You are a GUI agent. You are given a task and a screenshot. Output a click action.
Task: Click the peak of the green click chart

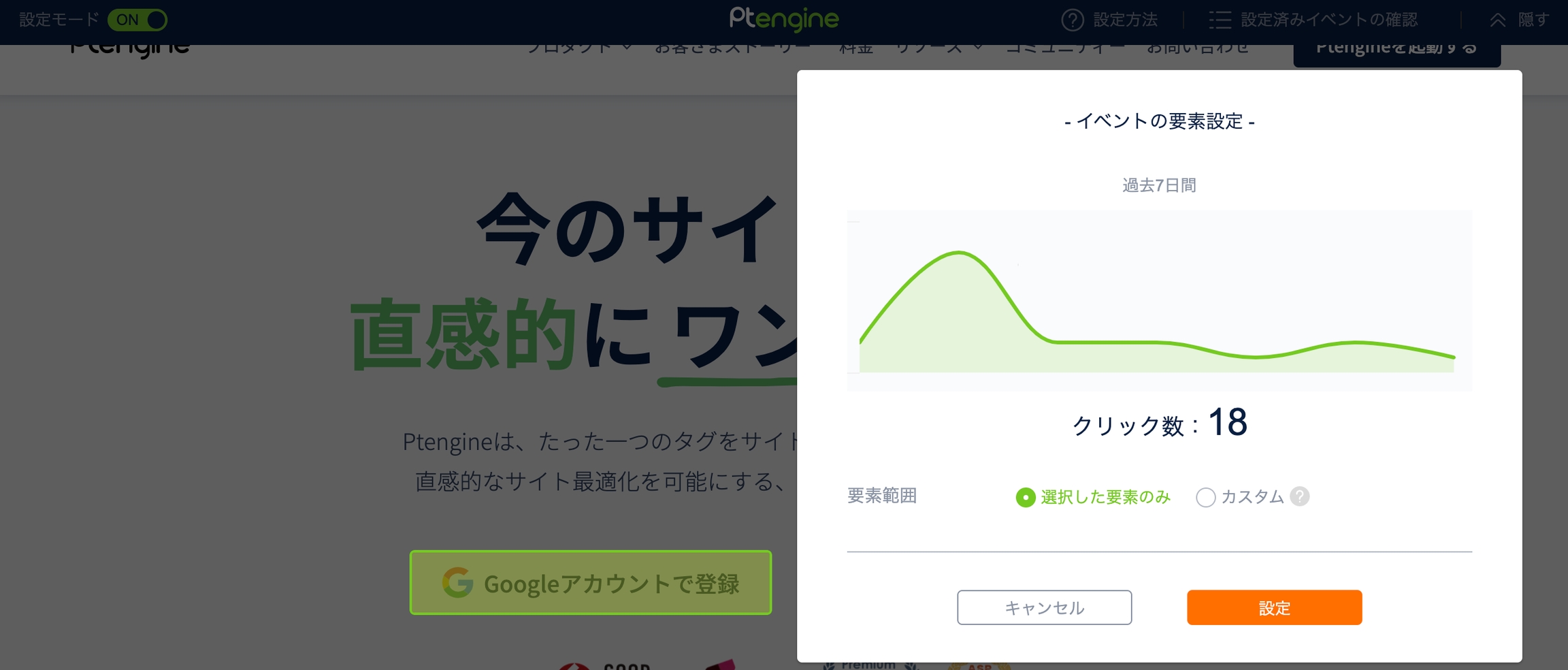pos(958,253)
